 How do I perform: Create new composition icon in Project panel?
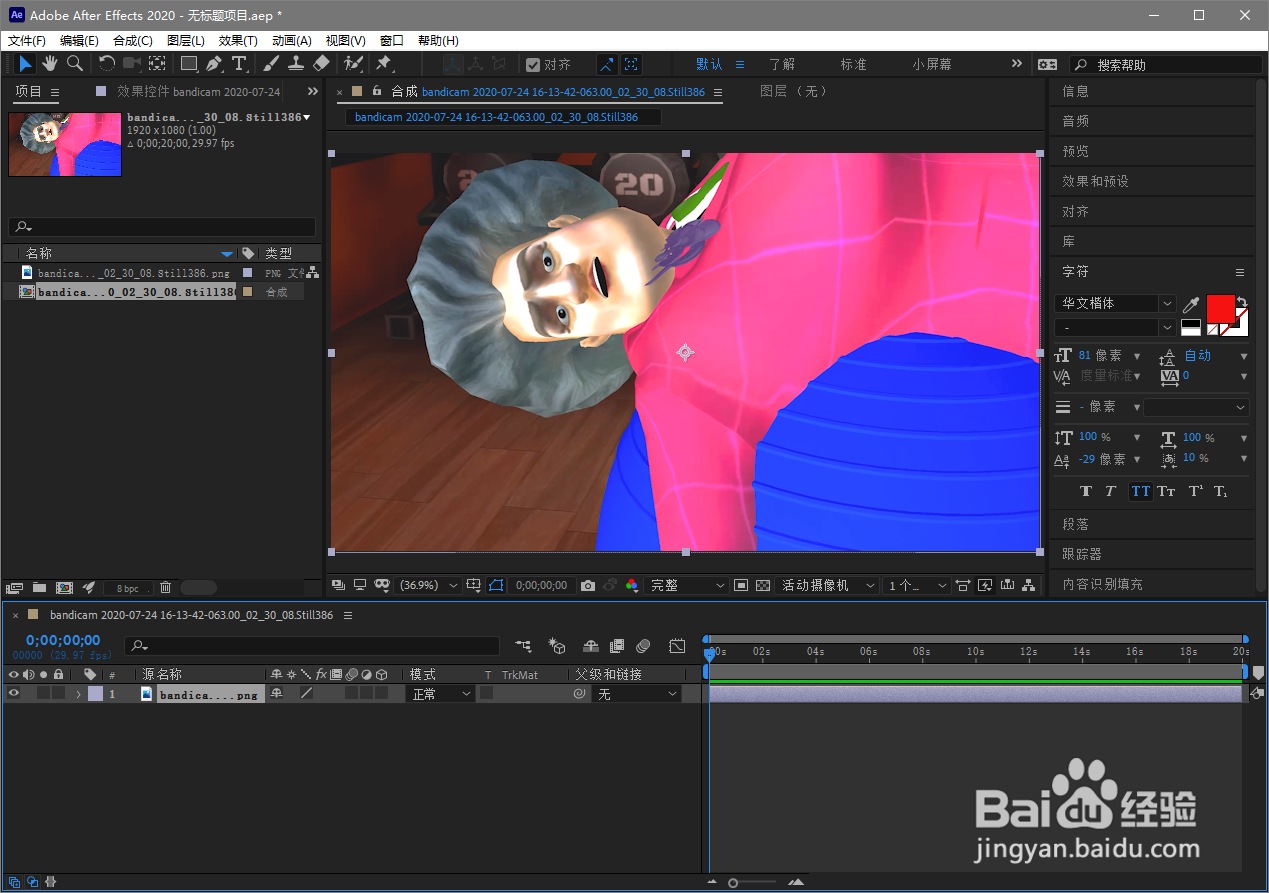[64, 588]
